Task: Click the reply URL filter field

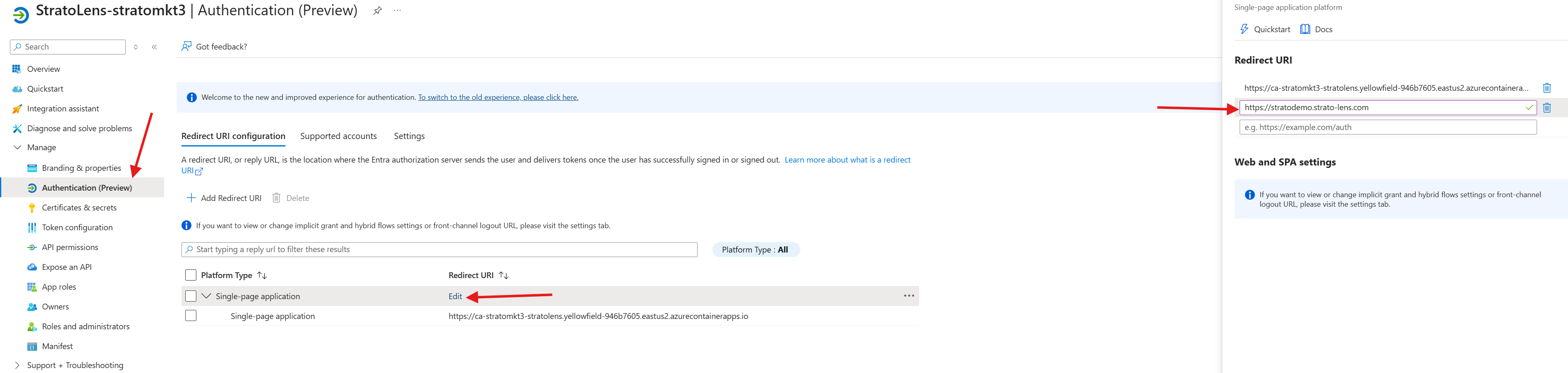Action: coord(439,250)
